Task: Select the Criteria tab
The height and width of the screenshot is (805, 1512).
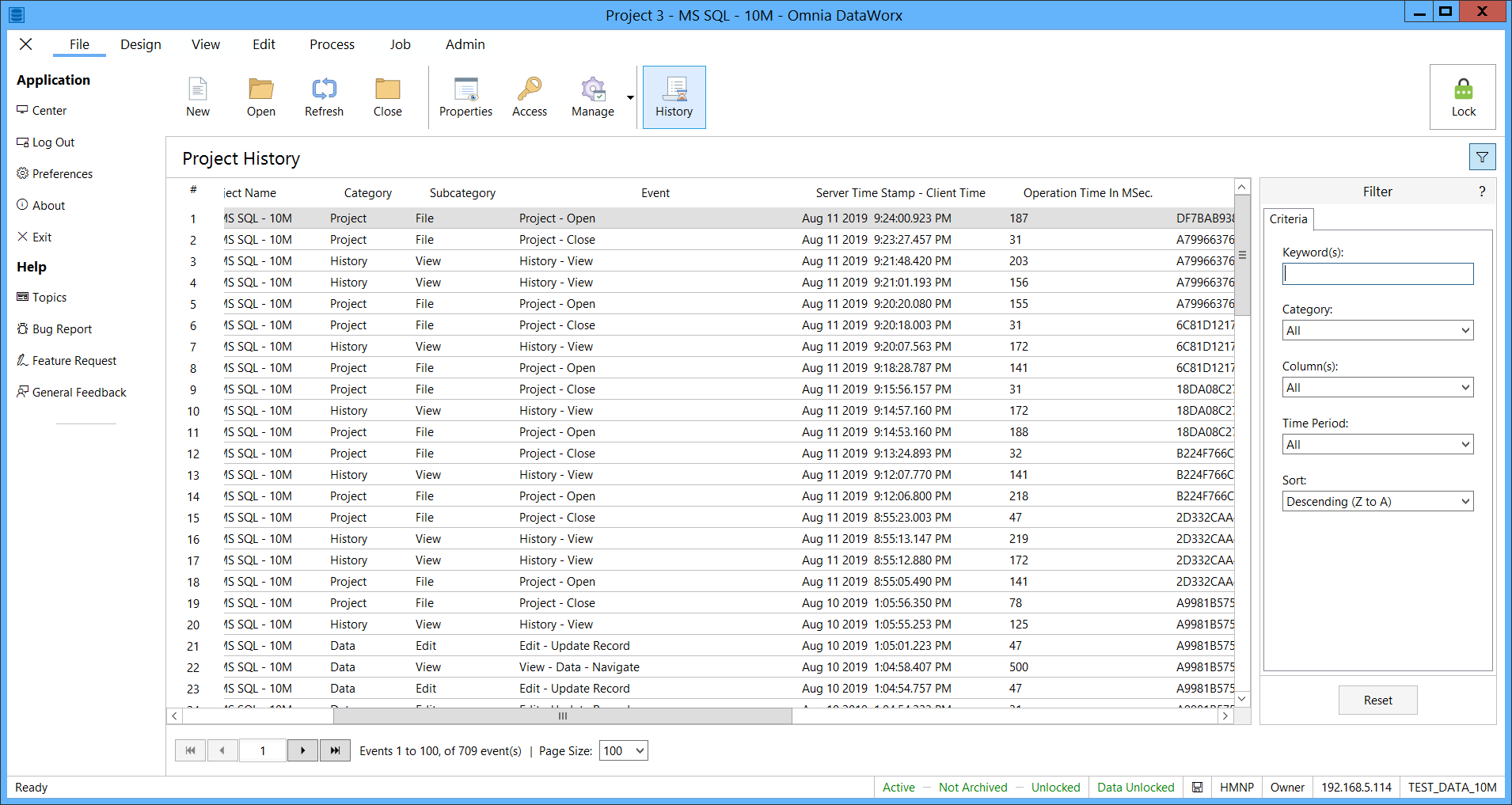Action: coord(1288,219)
